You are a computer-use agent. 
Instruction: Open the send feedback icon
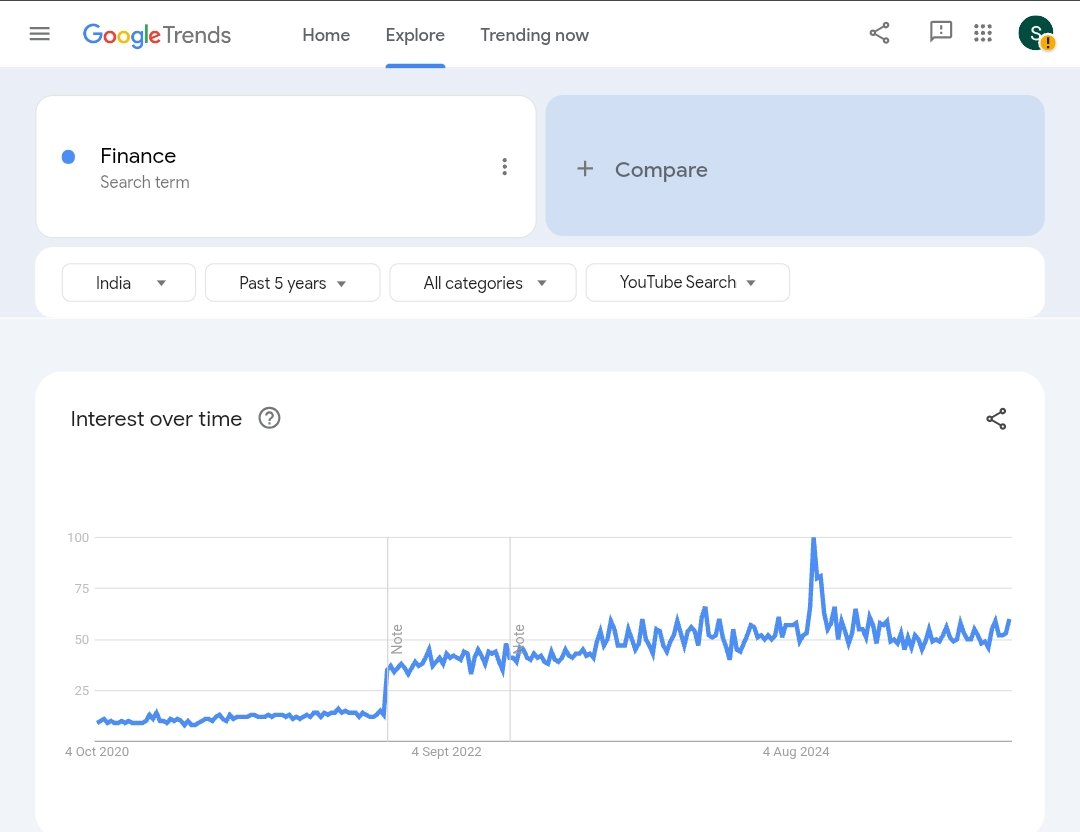point(941,32)
